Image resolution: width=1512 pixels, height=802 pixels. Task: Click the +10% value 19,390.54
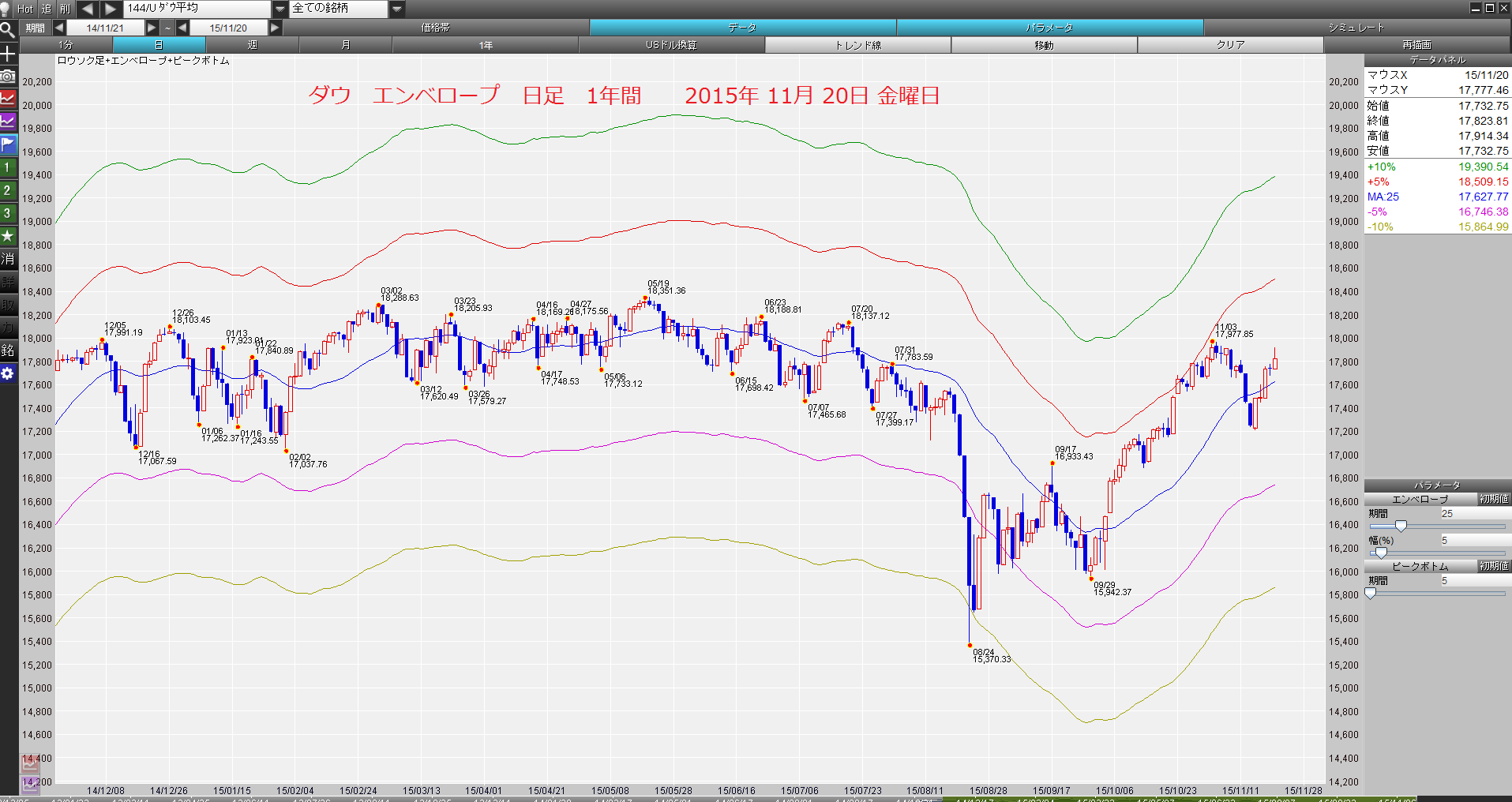coord(1483,167)
